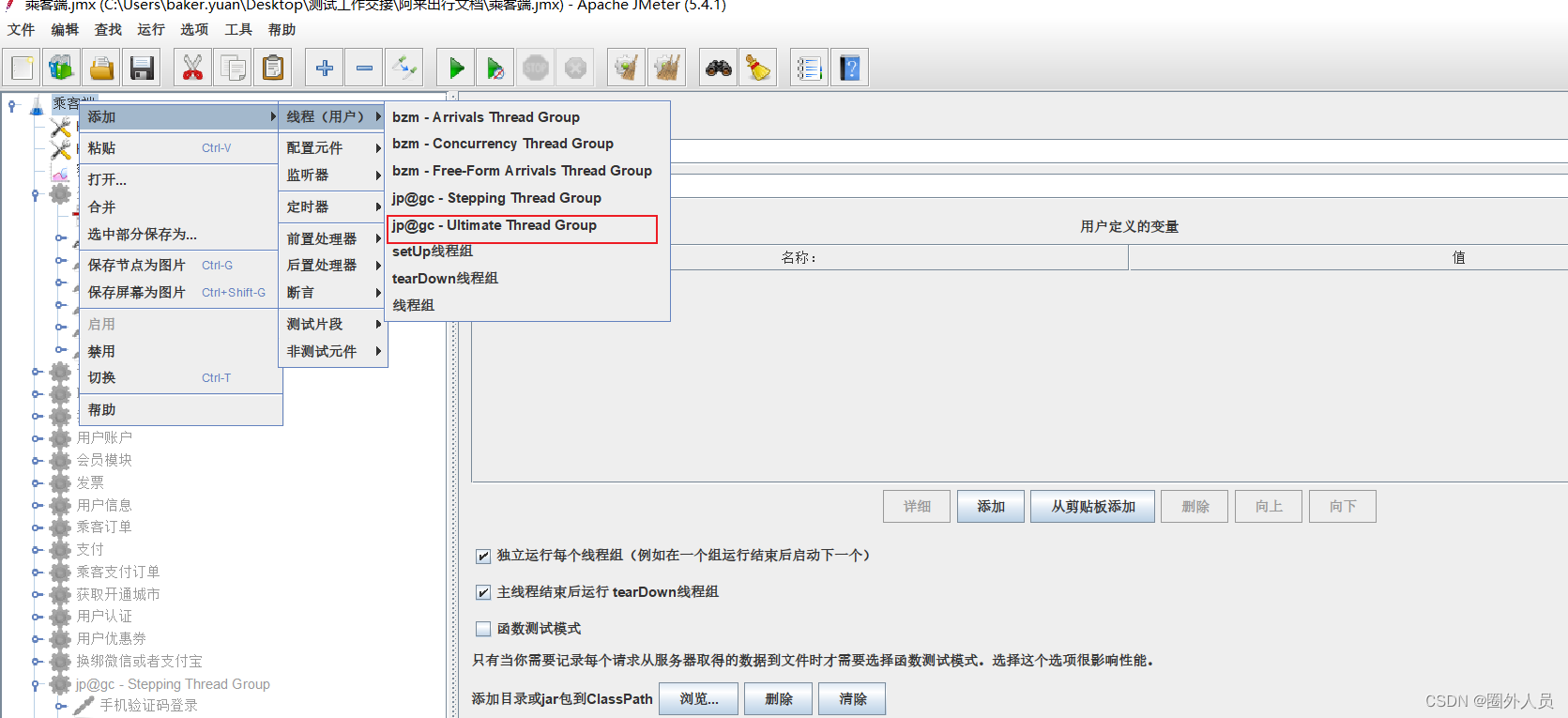Click the Paste clipboard icon

(273, 68)
